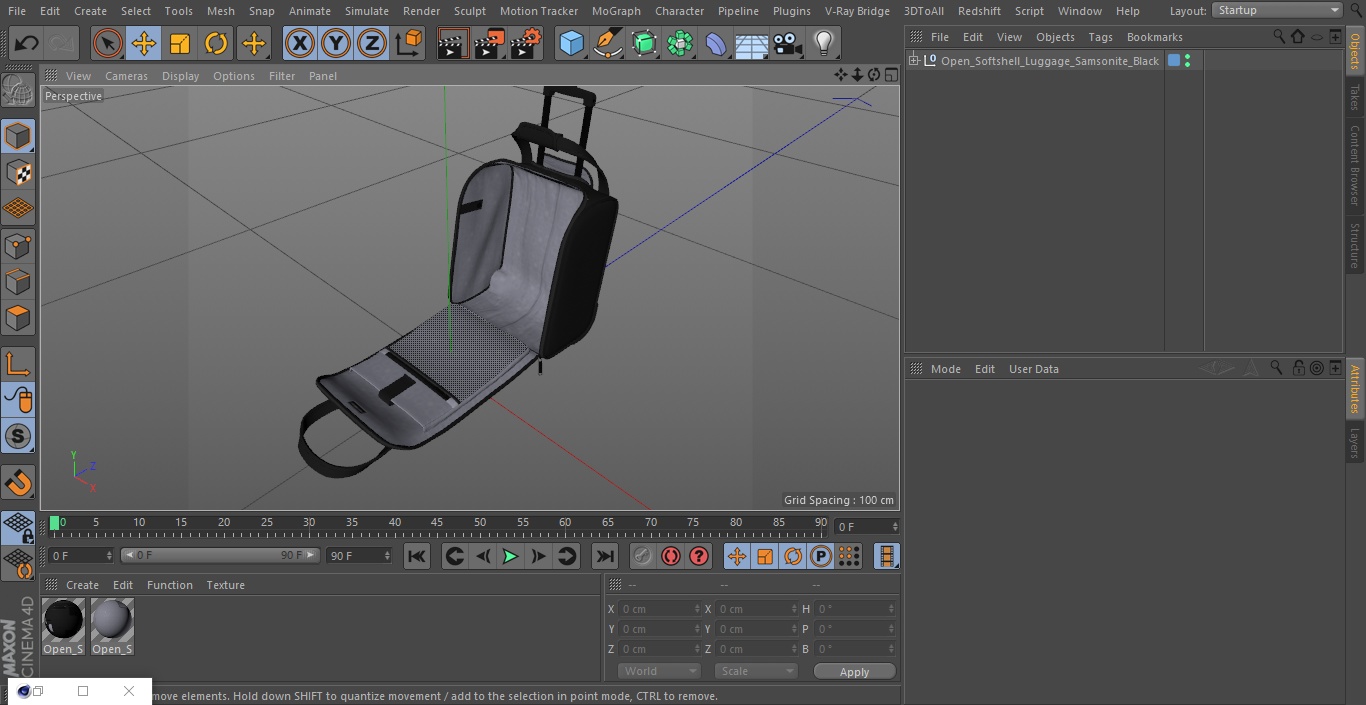Activate the Rotate tool
Viewport: 1366px width, 705px height.
216,43
